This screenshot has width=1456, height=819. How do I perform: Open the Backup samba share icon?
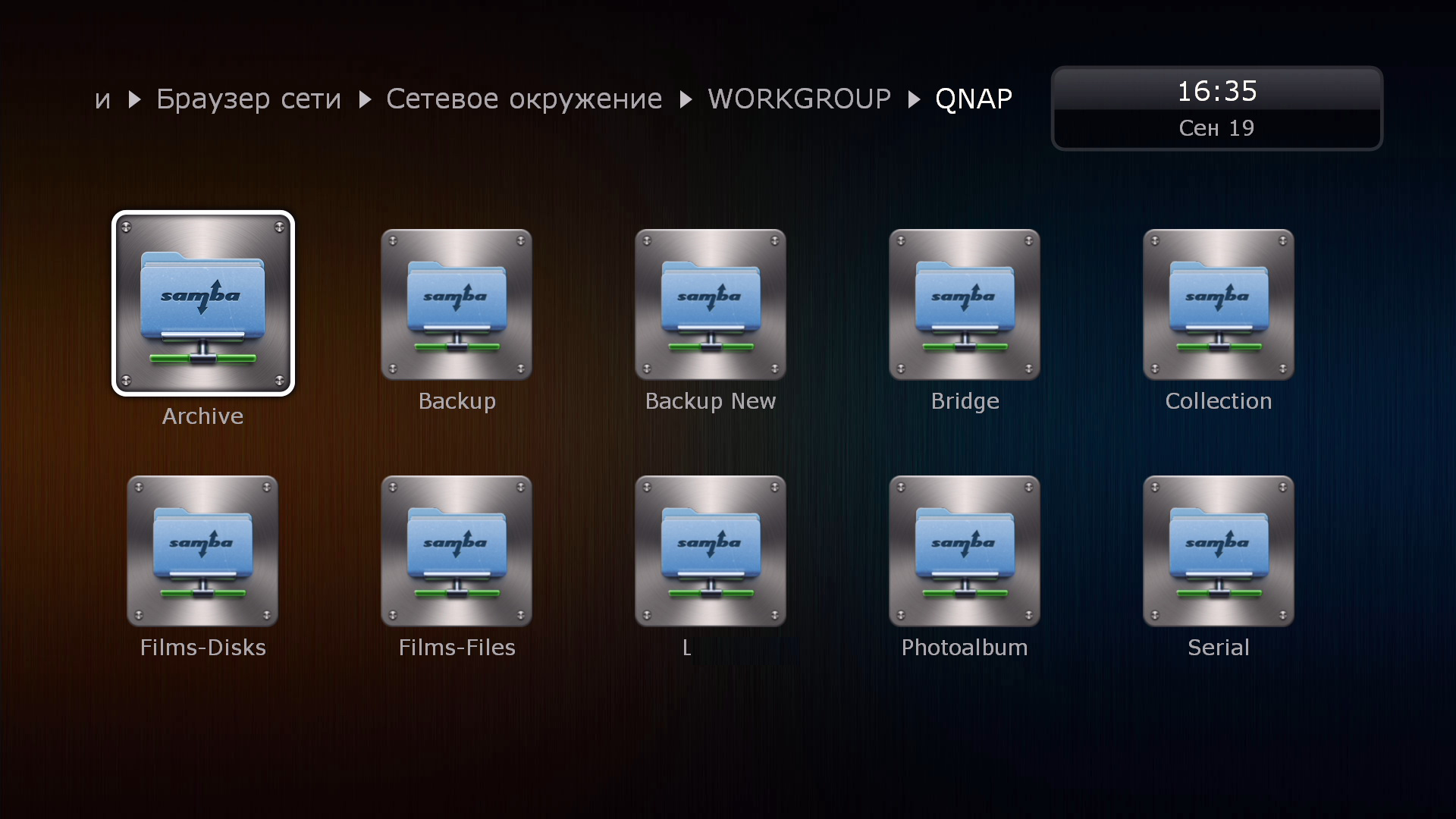click(x=457, y=304)
